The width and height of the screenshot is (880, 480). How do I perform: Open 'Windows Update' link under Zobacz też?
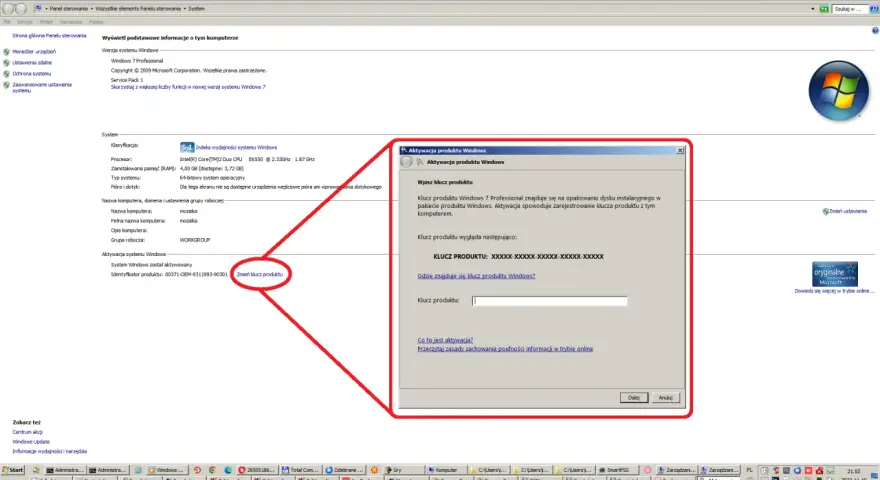[31, 442]
